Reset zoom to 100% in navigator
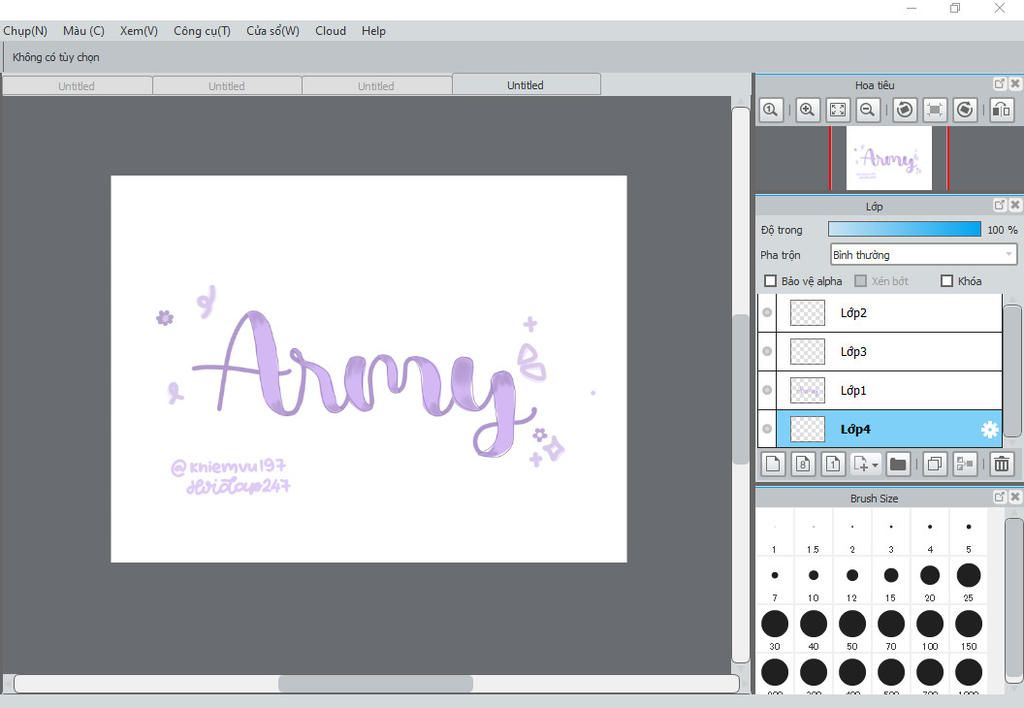 [771, 110]
